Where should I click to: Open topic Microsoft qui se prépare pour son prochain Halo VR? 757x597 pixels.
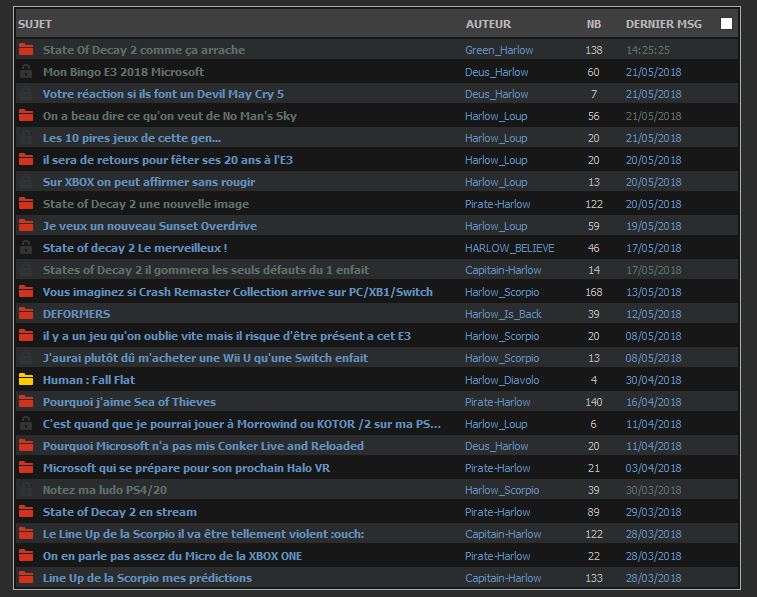point(186,468)
